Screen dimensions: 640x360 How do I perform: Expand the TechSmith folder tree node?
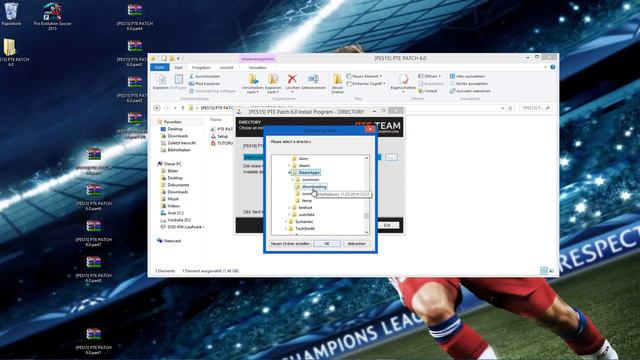[286, 229]
